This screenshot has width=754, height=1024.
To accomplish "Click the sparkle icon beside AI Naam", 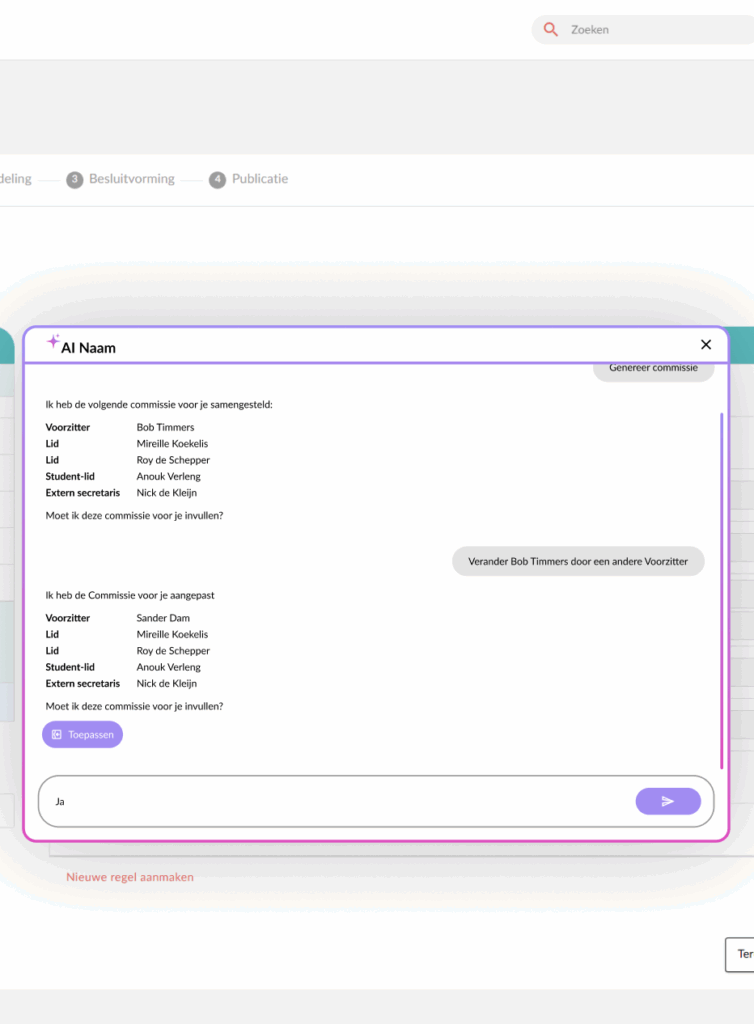I will pos(53,342).
